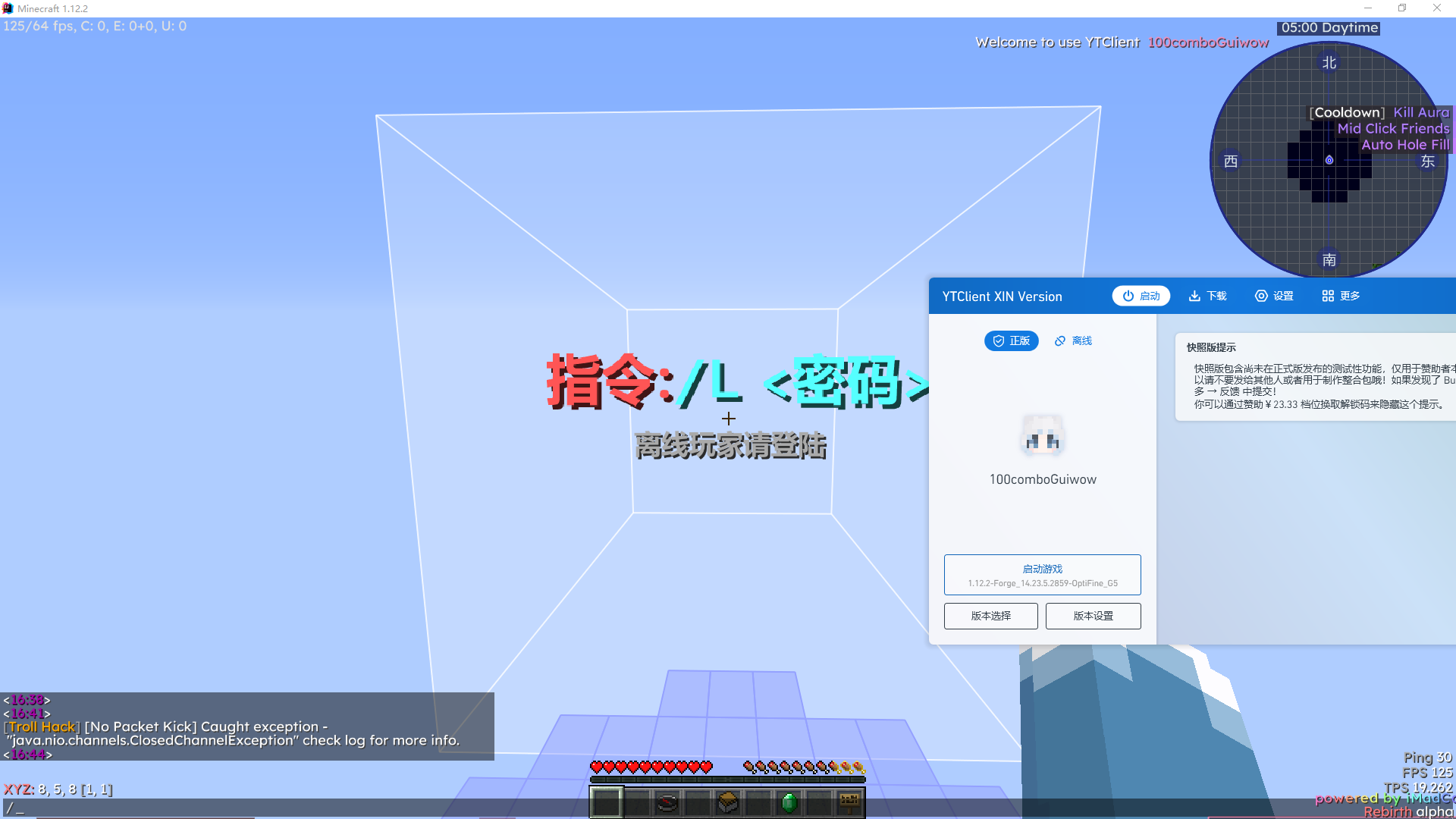Image resolution: width=1456 pixels, height=819 pixels.
Task: Click the 北 north marker on minimap
Action: (x=1329, y=63)
